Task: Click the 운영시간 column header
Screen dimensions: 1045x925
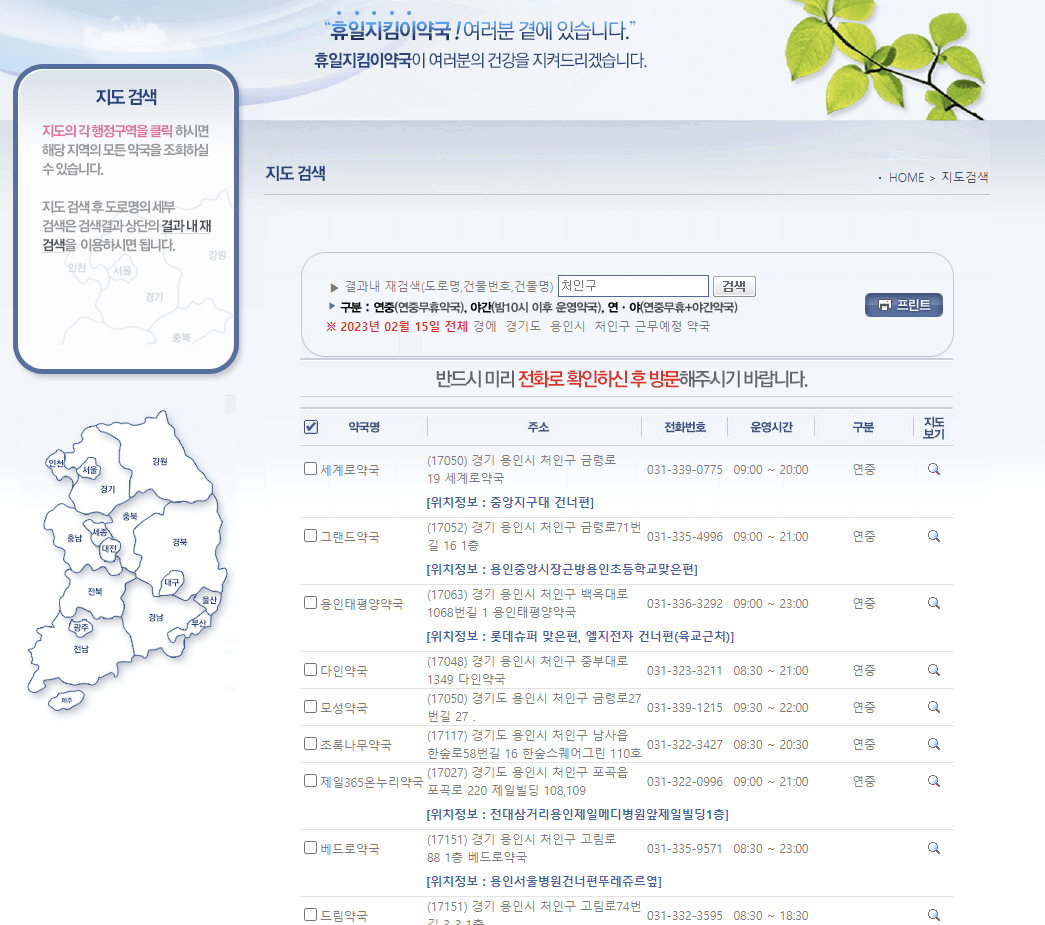Action: click(x=771, y=427)
